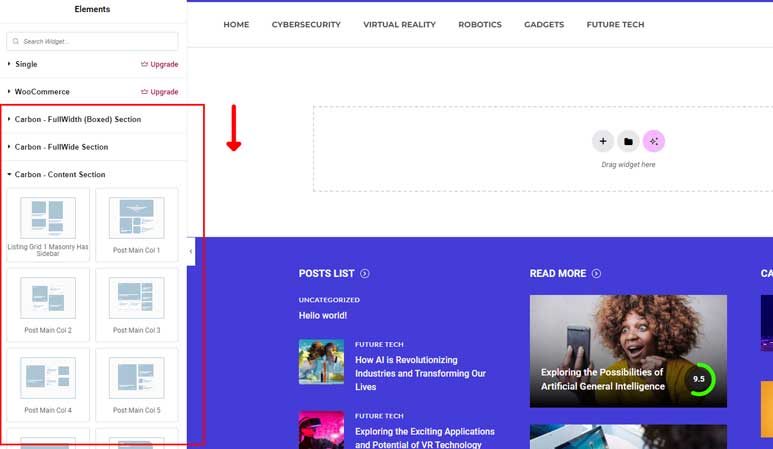Select Listing Grid 1 Masonry Has Sidebar widget
Viewport: 773px width, 449px height.
pyautogui.click(x=48, y=225)
